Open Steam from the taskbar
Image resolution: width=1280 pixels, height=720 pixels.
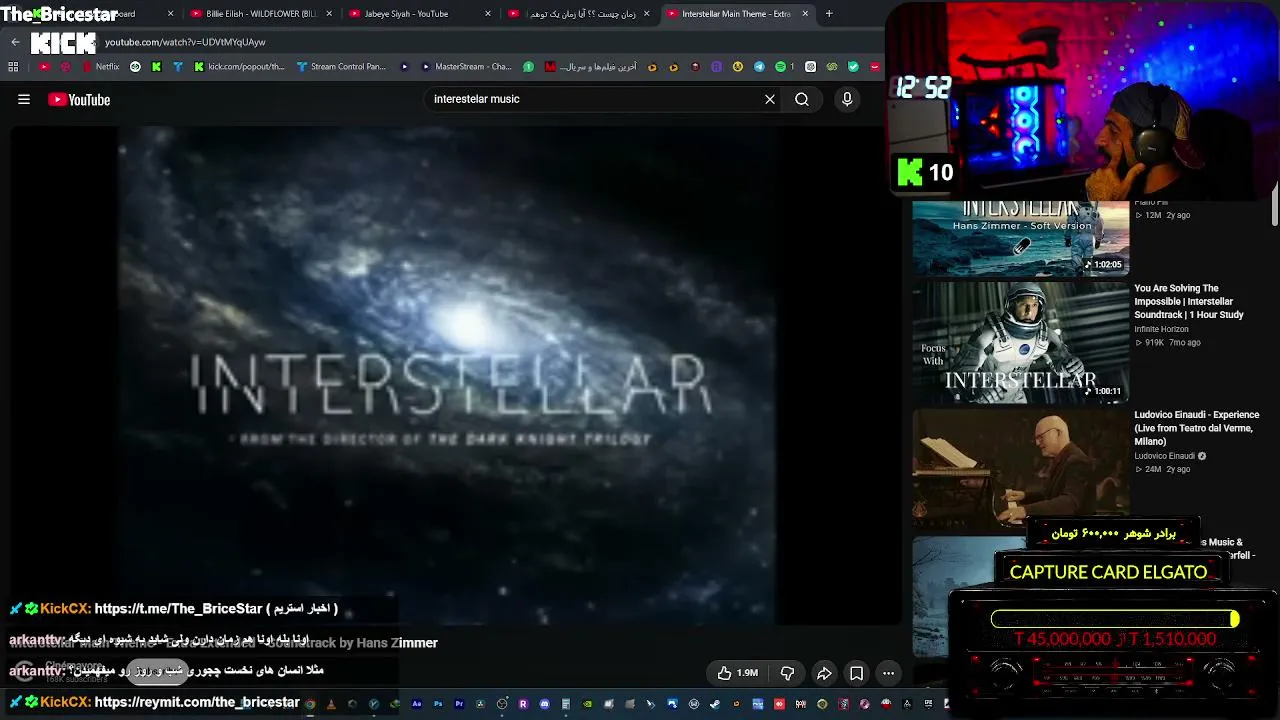point(715,704)
